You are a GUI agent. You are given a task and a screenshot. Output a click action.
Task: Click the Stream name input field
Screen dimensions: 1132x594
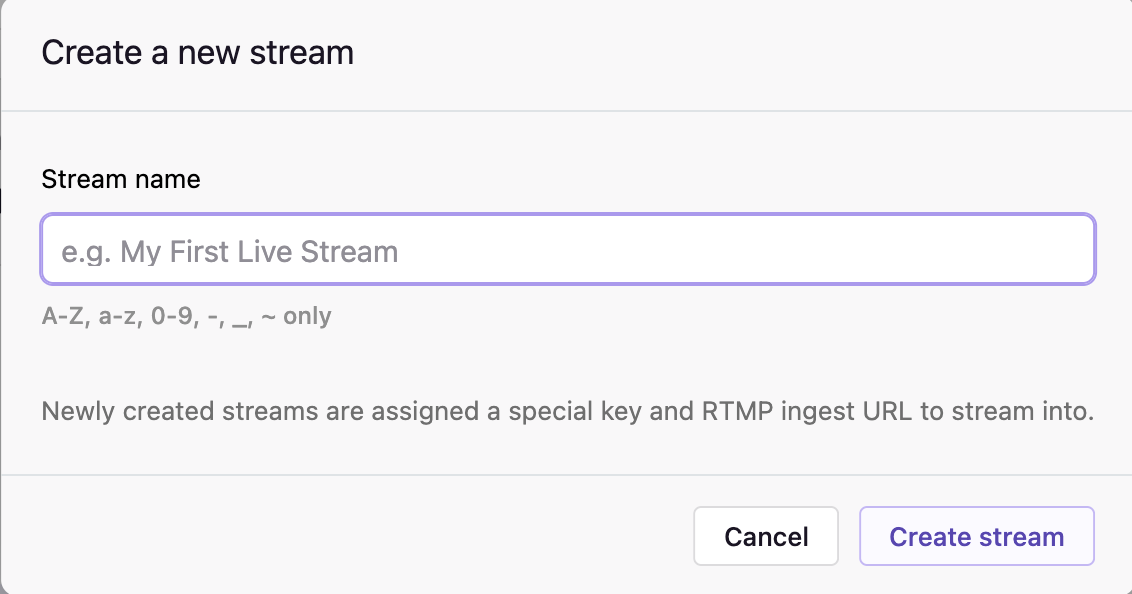point(567,250)
